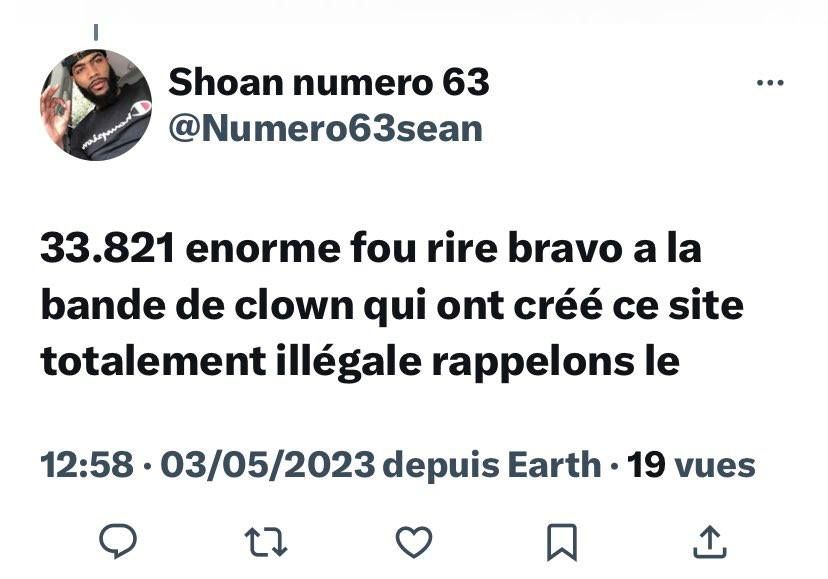Bookmark this tweet

point(561,542)
